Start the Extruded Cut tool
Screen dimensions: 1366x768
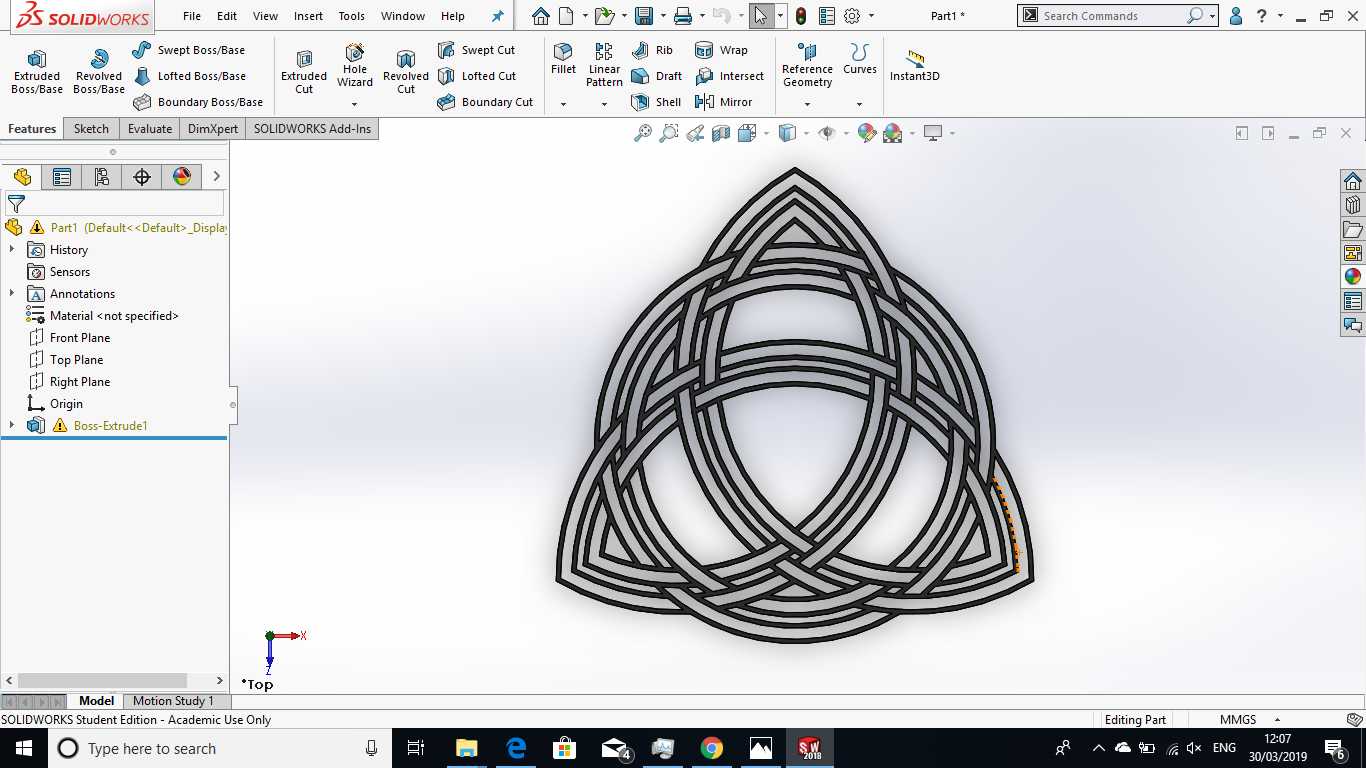pyautogui.click(x=304, y=72)
